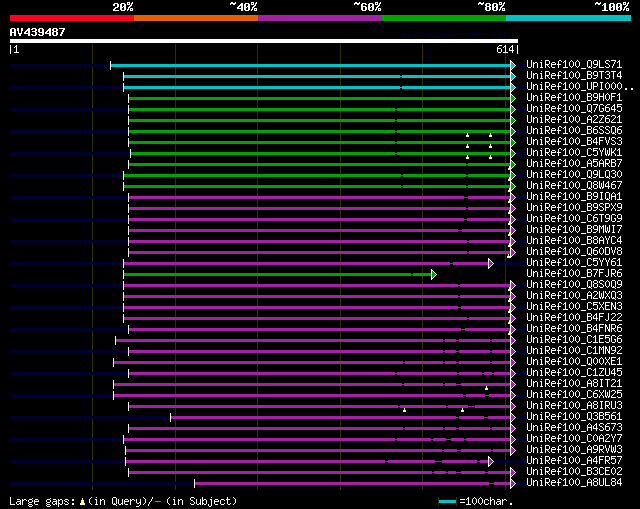Image resolution: width=640 pixels, height=509 pixels.
Task: Select the UniRef100_B6SSQ6 label
Action: click(x=574, y=131)
